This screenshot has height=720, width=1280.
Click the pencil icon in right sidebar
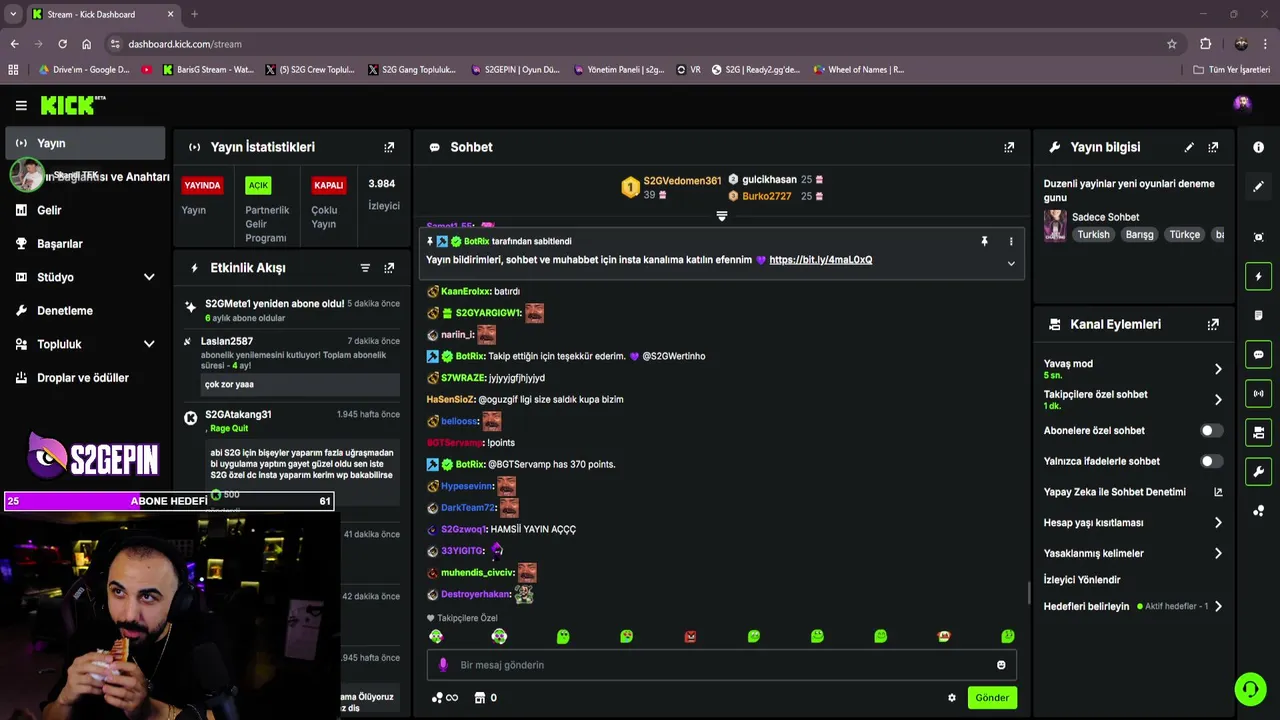tap(1259, 186)
